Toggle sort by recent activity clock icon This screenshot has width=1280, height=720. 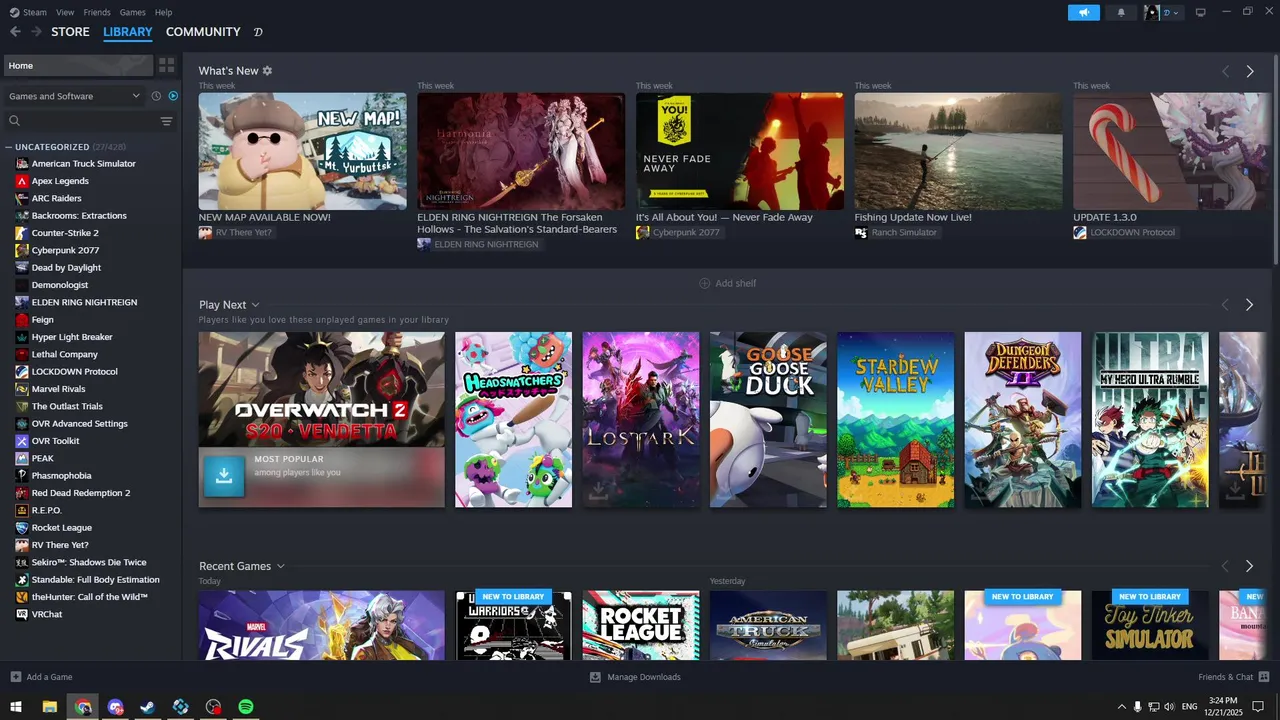(x=156, y=96)
